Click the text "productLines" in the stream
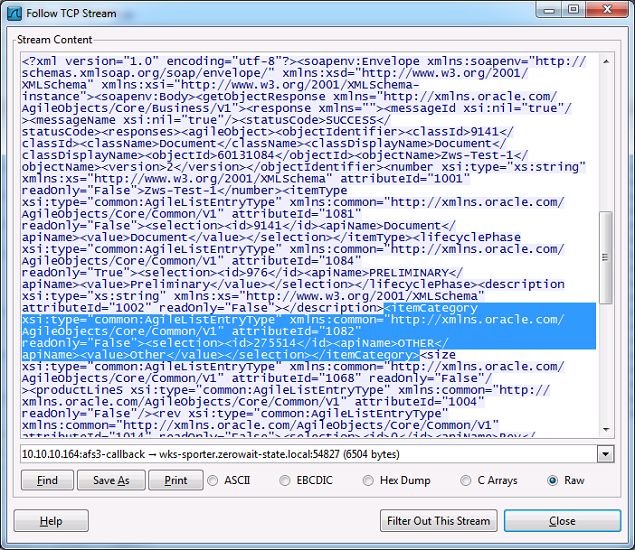 pos(80,390)
